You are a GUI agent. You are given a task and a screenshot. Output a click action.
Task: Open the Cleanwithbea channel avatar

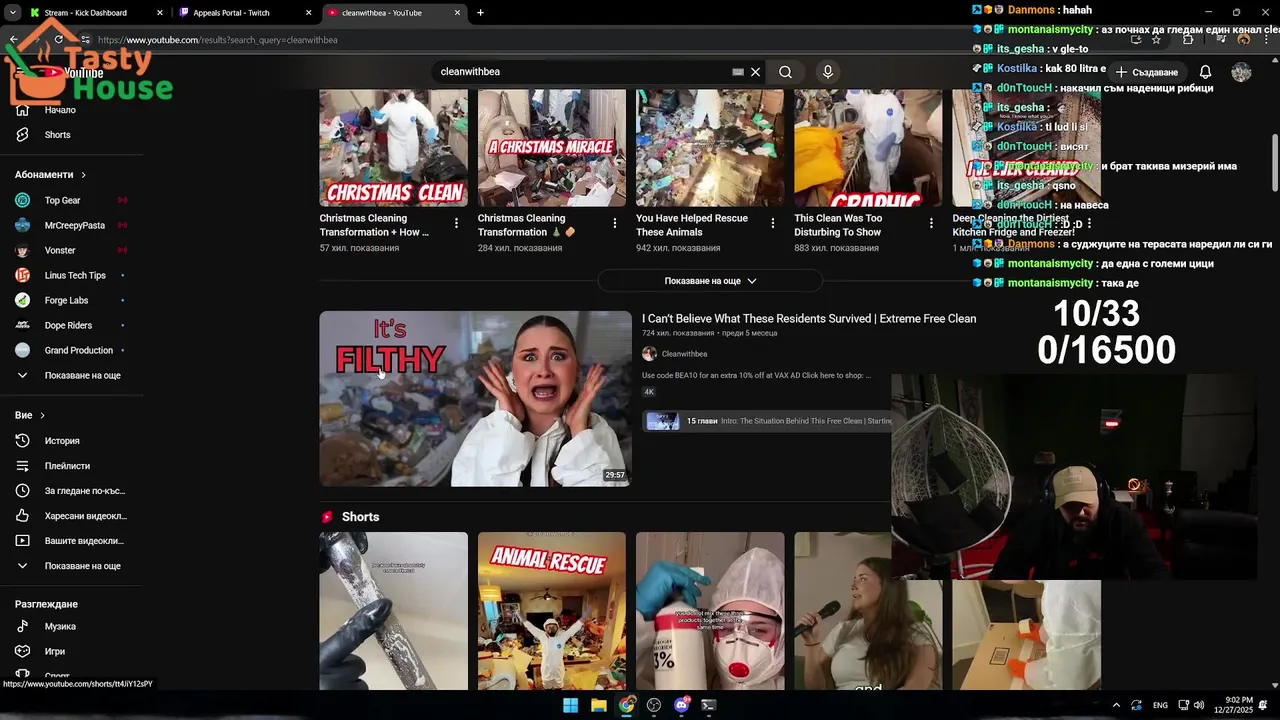coord(649,354)
